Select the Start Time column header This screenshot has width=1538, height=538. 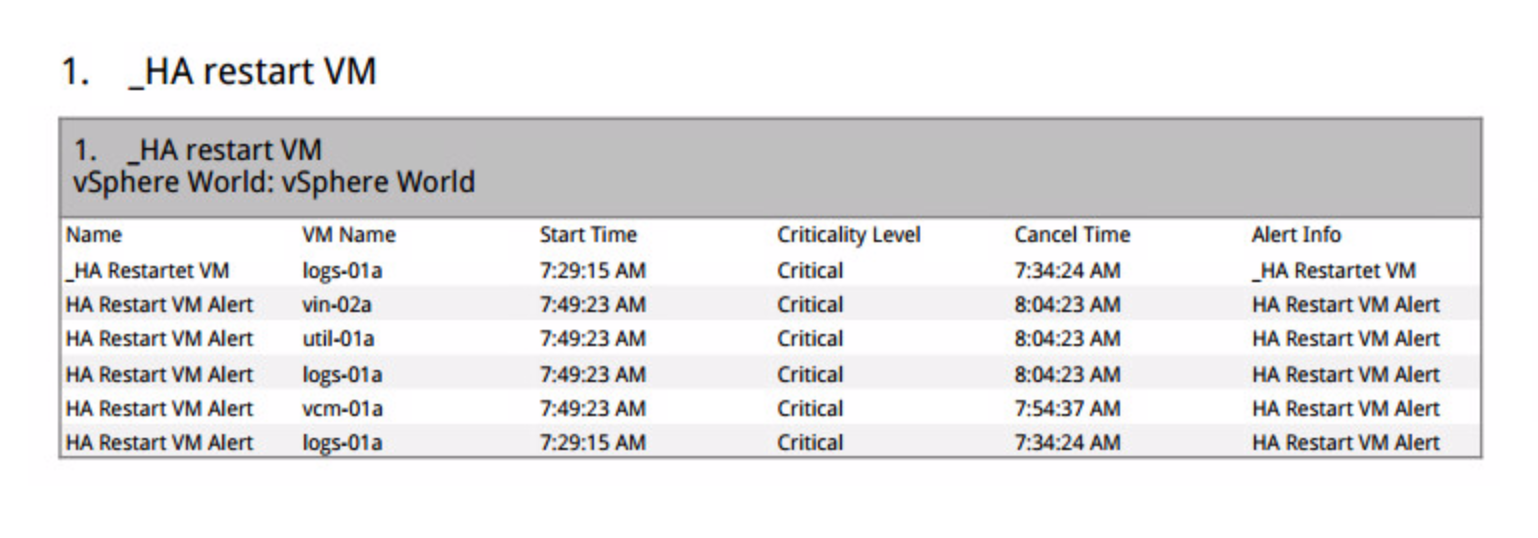(588, 236)
